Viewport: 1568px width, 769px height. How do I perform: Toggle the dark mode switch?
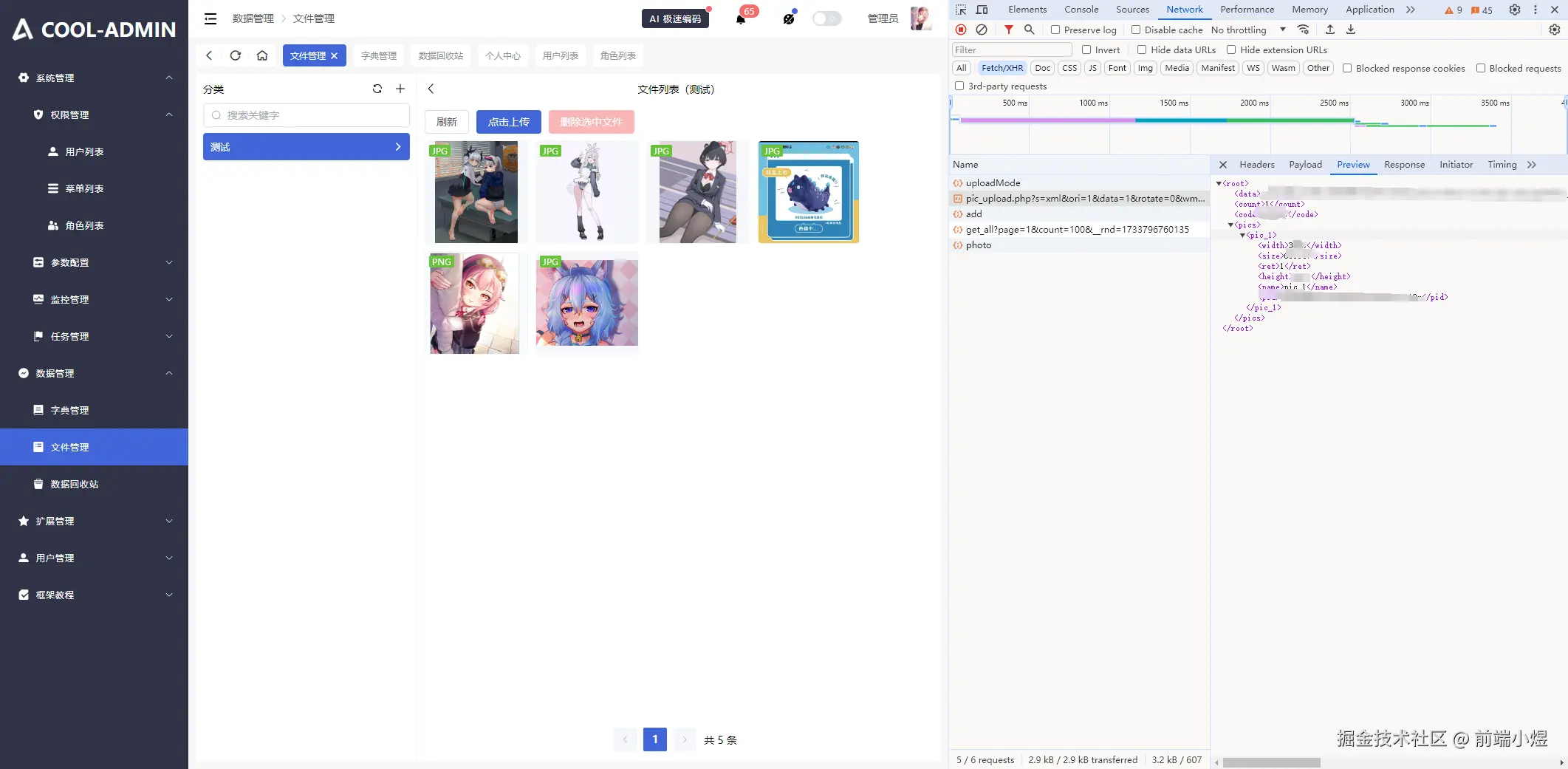pos(827,18)
